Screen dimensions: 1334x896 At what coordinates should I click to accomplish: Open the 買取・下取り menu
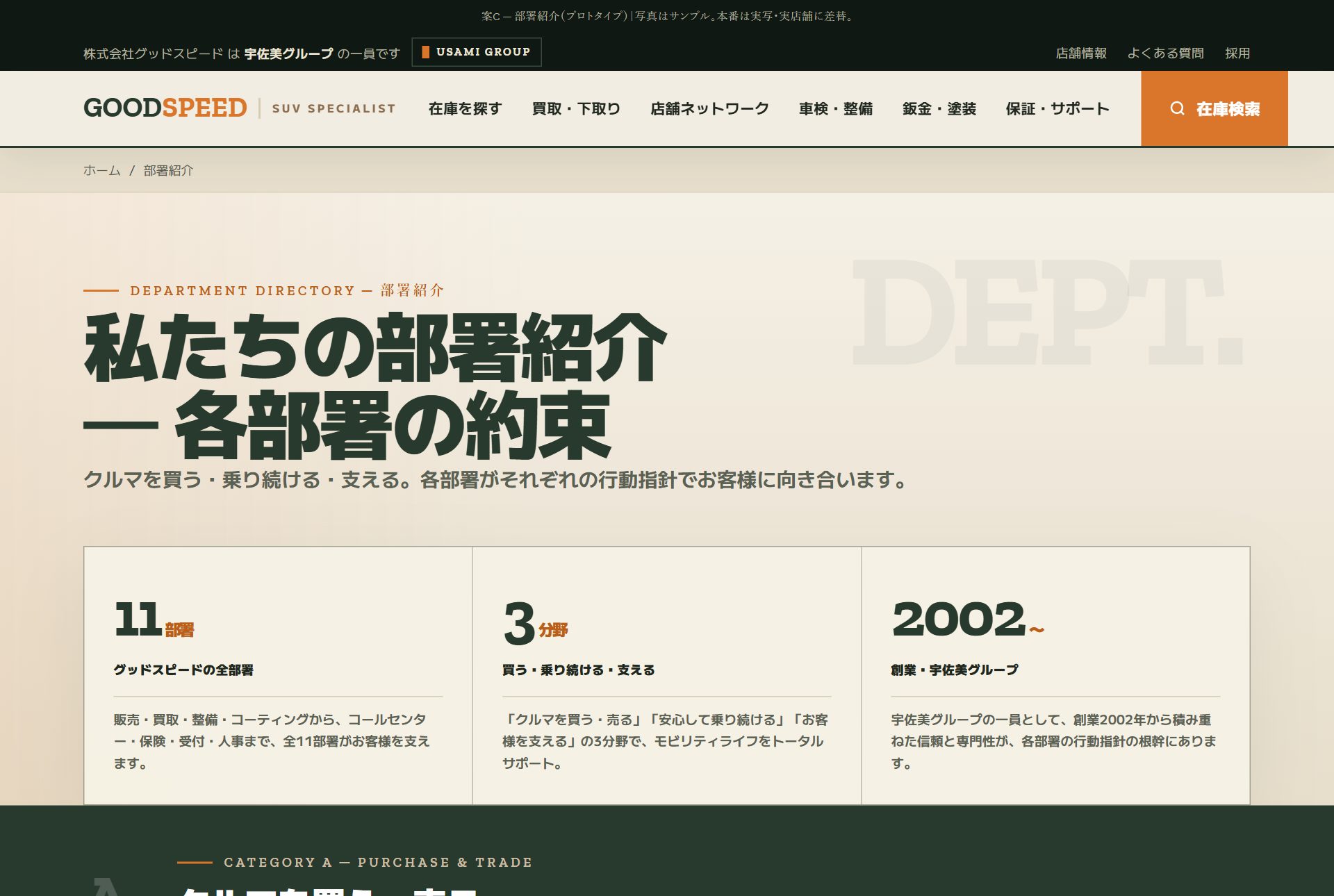coord(576,108)
